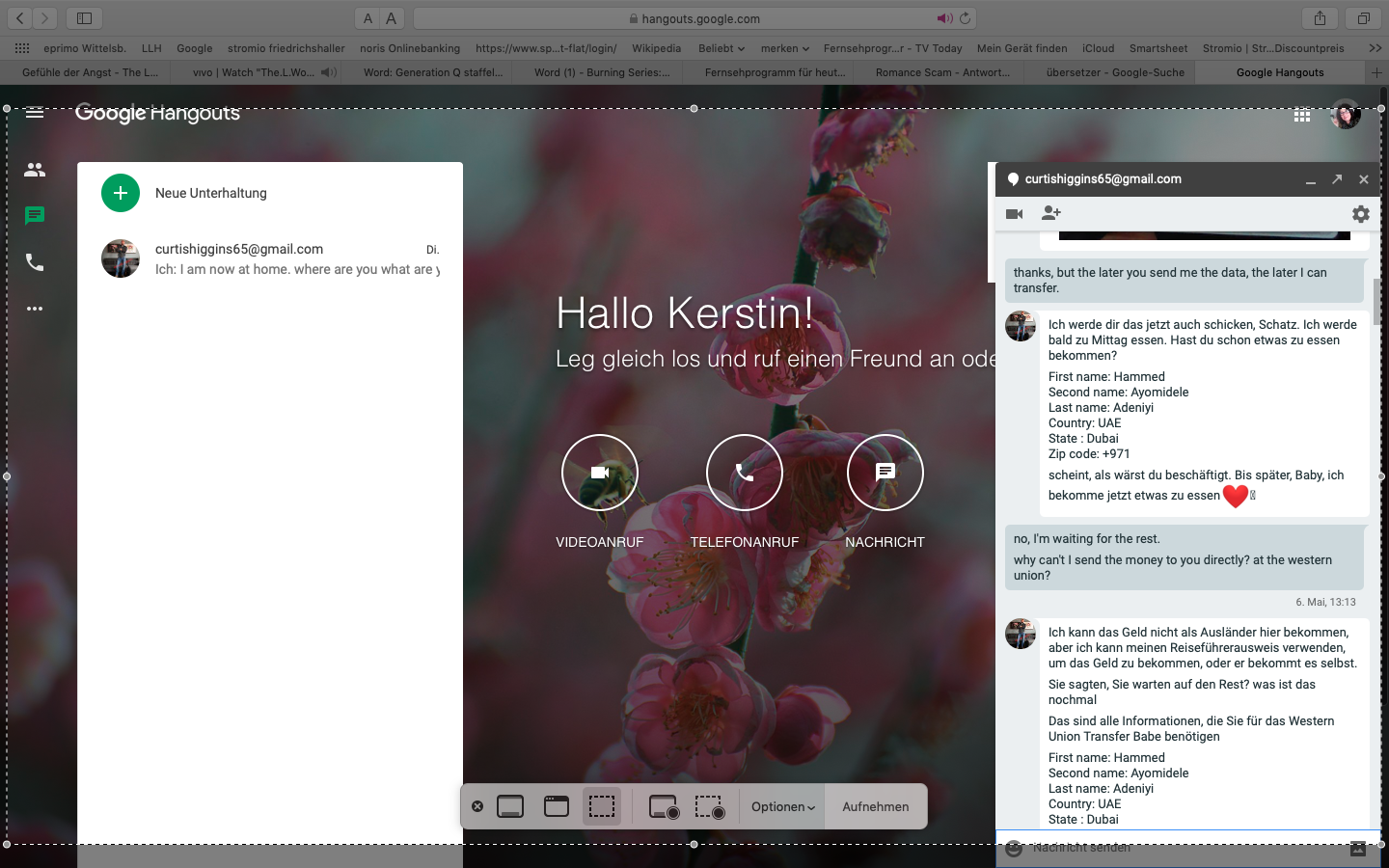
Task: Cancel the screenshot toolbar
Action: click(x=477, y=806)
